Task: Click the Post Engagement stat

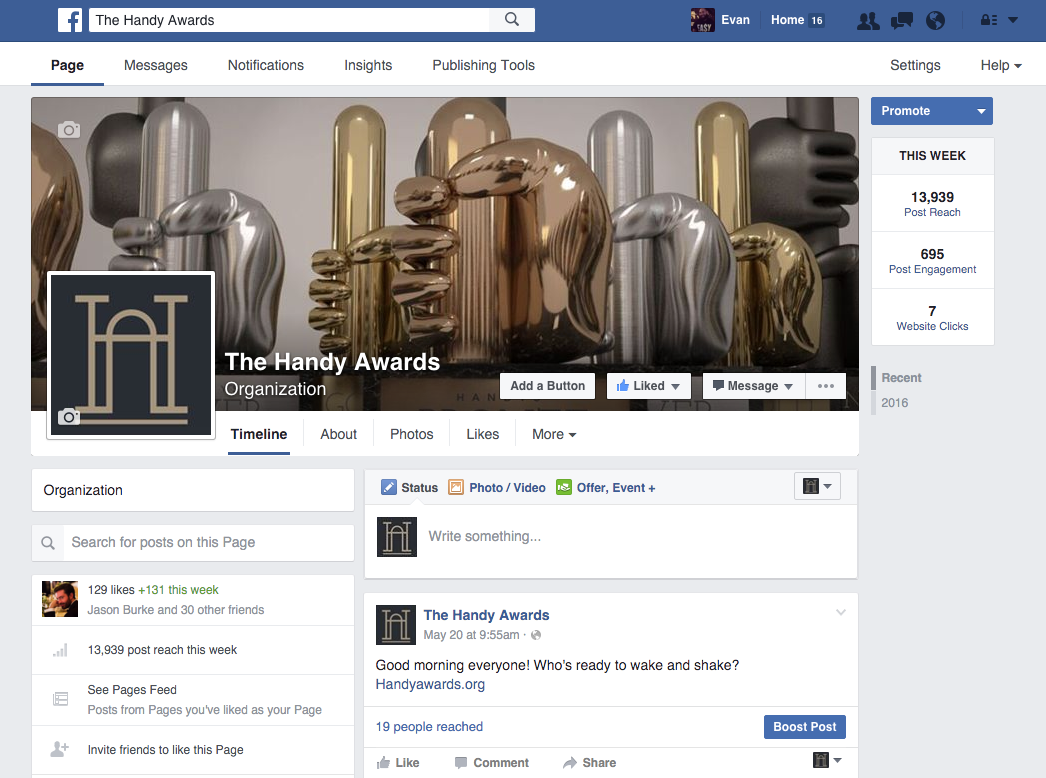Action: pos(932,261)
